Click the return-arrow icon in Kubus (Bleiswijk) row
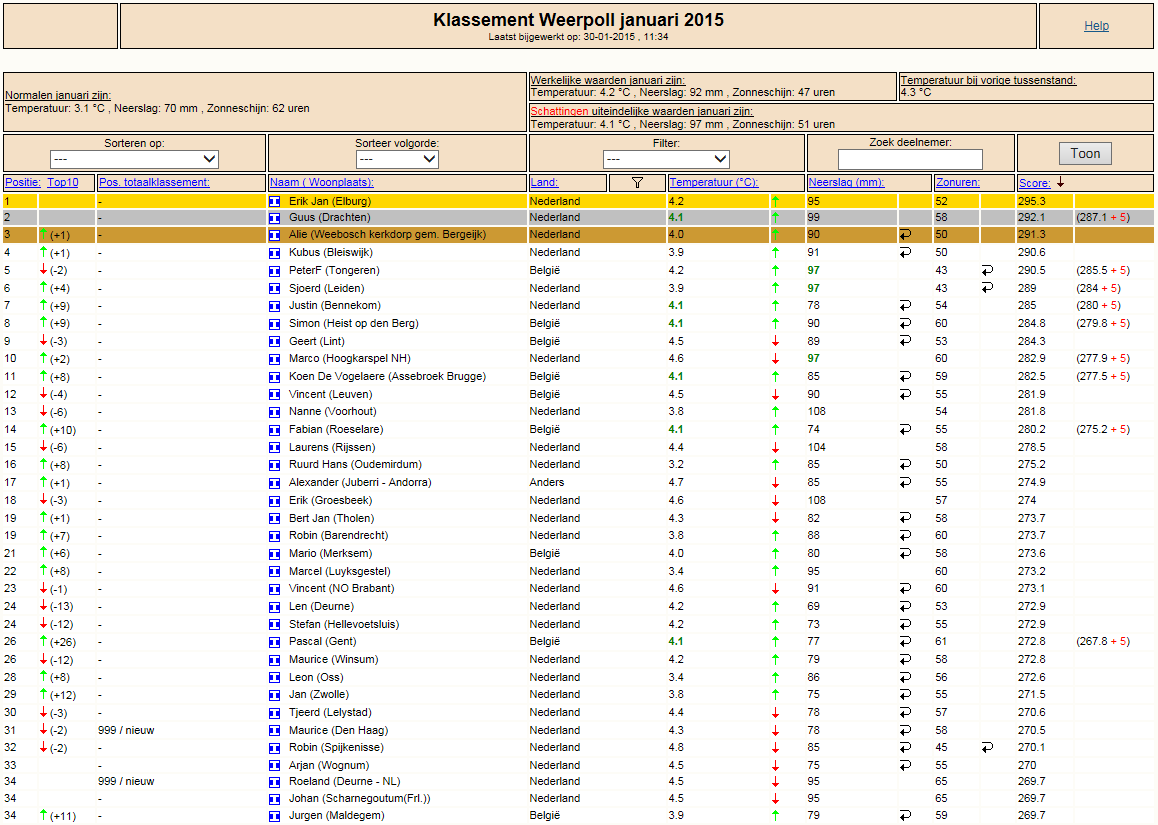 click(x=905, y=253)
